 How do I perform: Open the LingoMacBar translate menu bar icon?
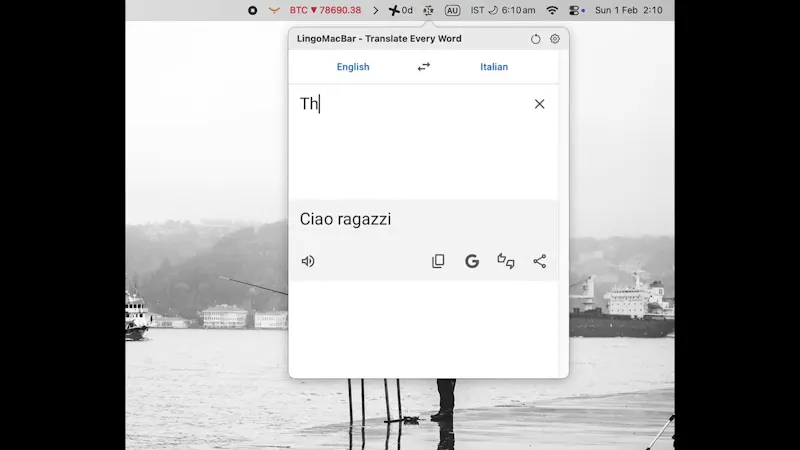point(429,10)
